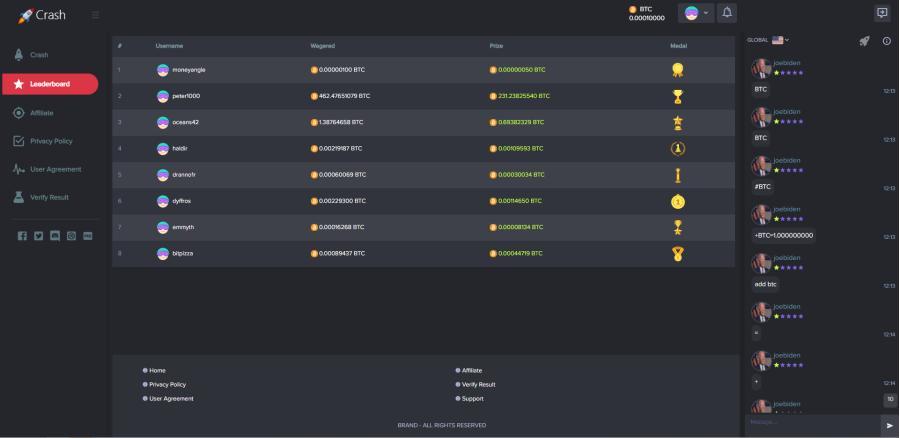This screenshot has width=900, height=438.
Task: Collapse the chat panel icon
Action: pos(882,13)
